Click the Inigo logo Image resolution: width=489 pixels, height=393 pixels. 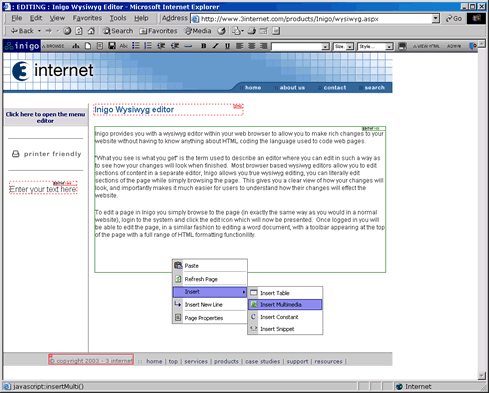22,46
